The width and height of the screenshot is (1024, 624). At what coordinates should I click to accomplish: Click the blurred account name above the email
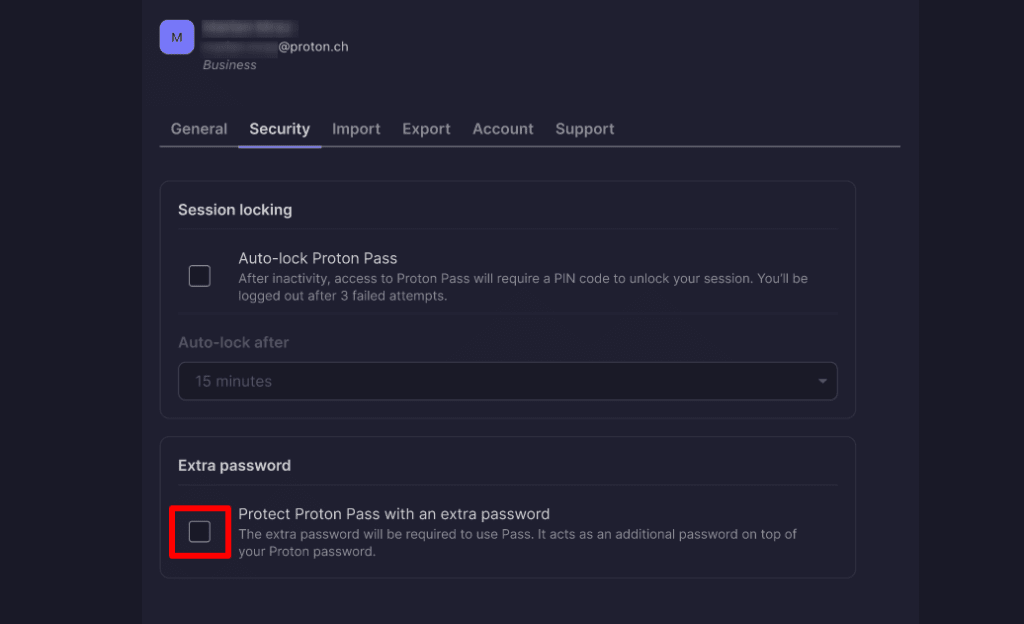click(x=248, y=28)
